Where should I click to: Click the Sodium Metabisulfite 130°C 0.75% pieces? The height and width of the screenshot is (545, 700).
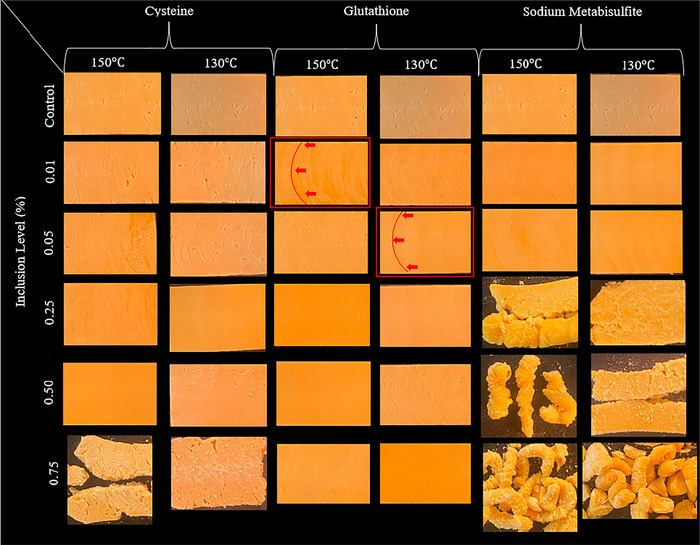click(639, 481)
